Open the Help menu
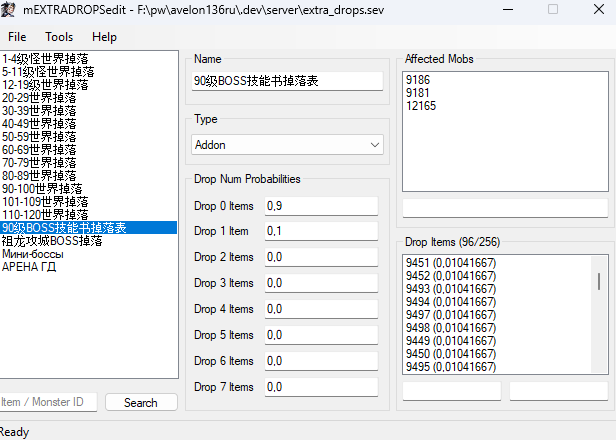Viewport: 616px width, 440px height. (x=104, y=37)
